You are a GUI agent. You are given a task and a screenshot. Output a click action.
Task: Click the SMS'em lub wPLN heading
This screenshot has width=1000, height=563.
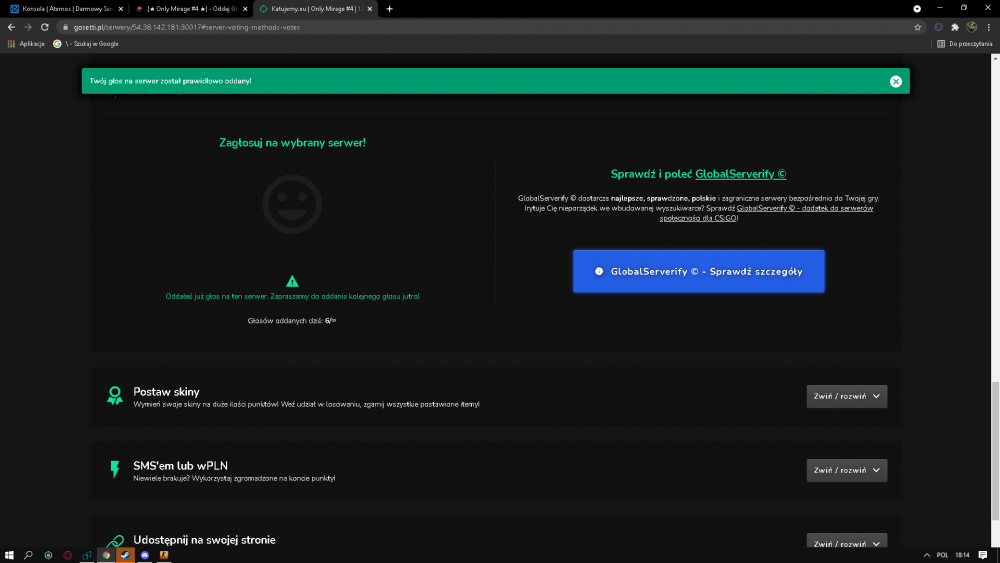(180, 465)
